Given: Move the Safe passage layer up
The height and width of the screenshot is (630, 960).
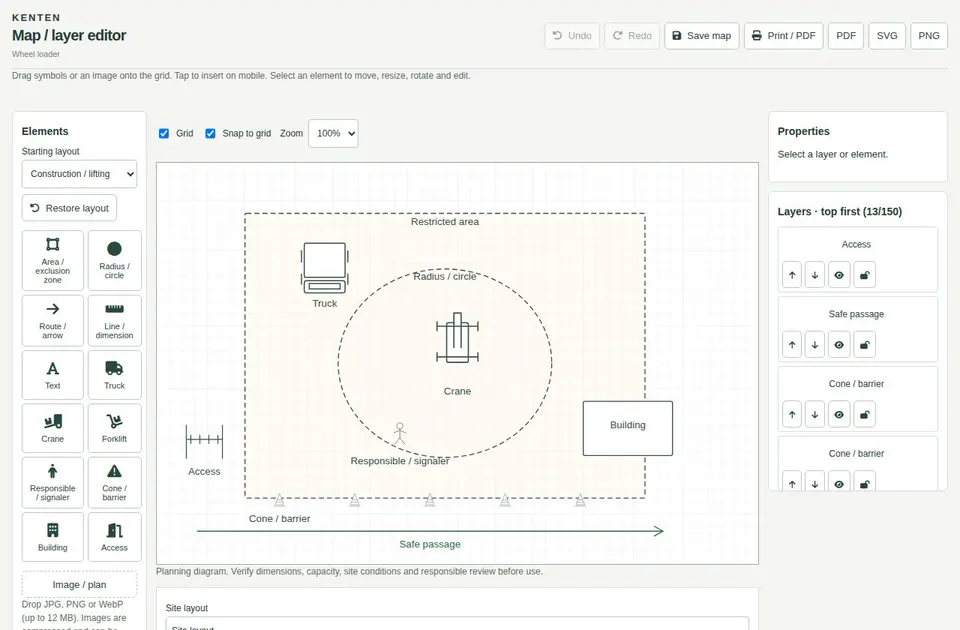Looking at the screenshot, I should (x=792, y=345).
